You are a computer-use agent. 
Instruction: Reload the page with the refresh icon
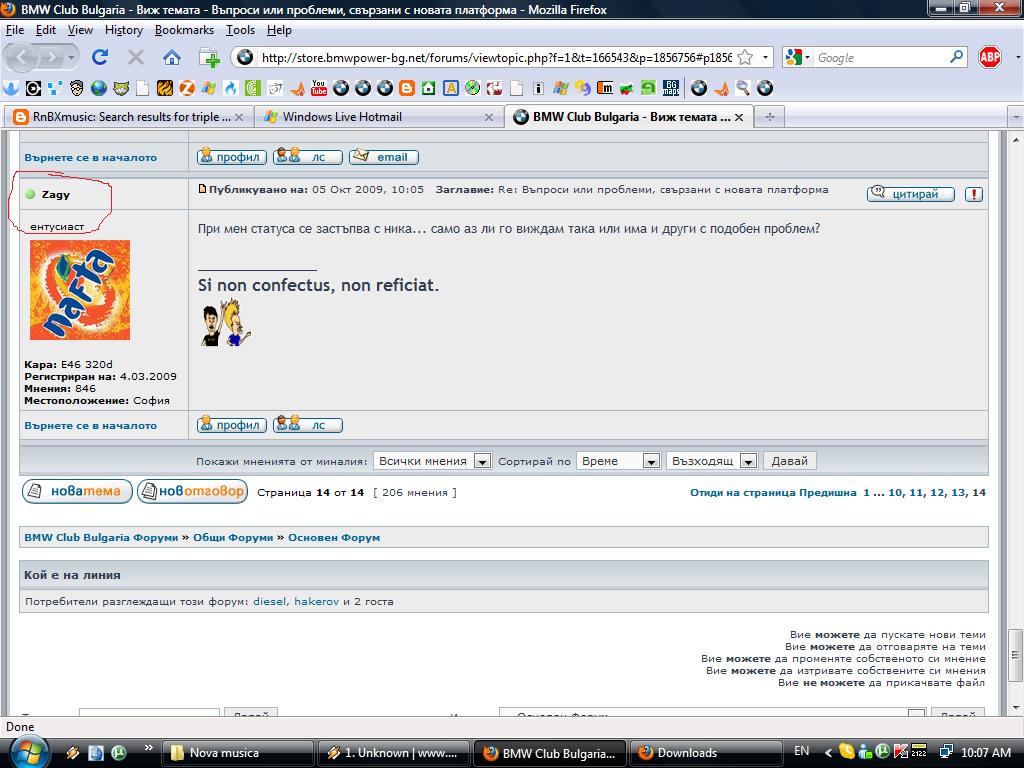click(100, 57)
